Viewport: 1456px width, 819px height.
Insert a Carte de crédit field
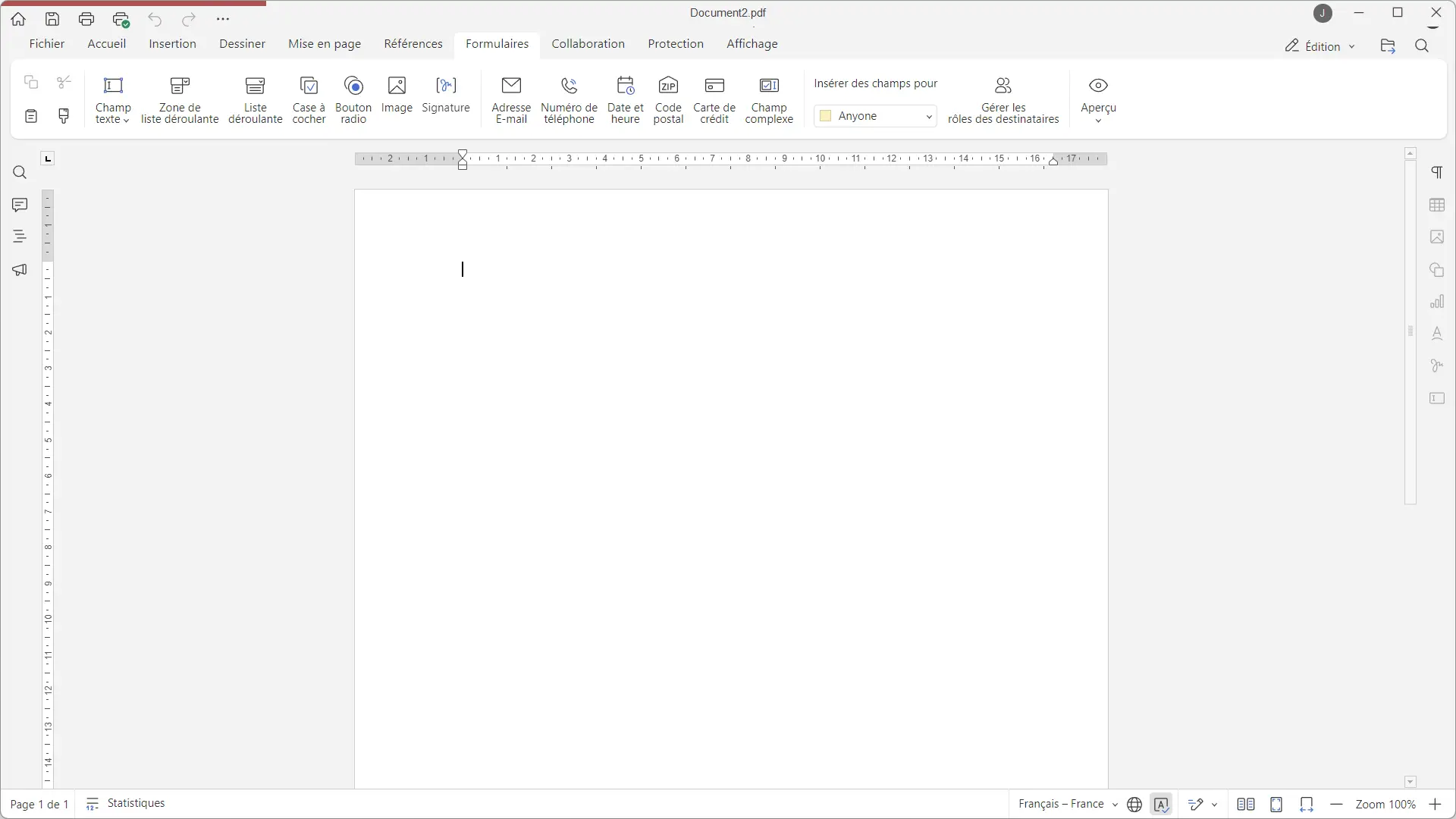pos(714,99)
